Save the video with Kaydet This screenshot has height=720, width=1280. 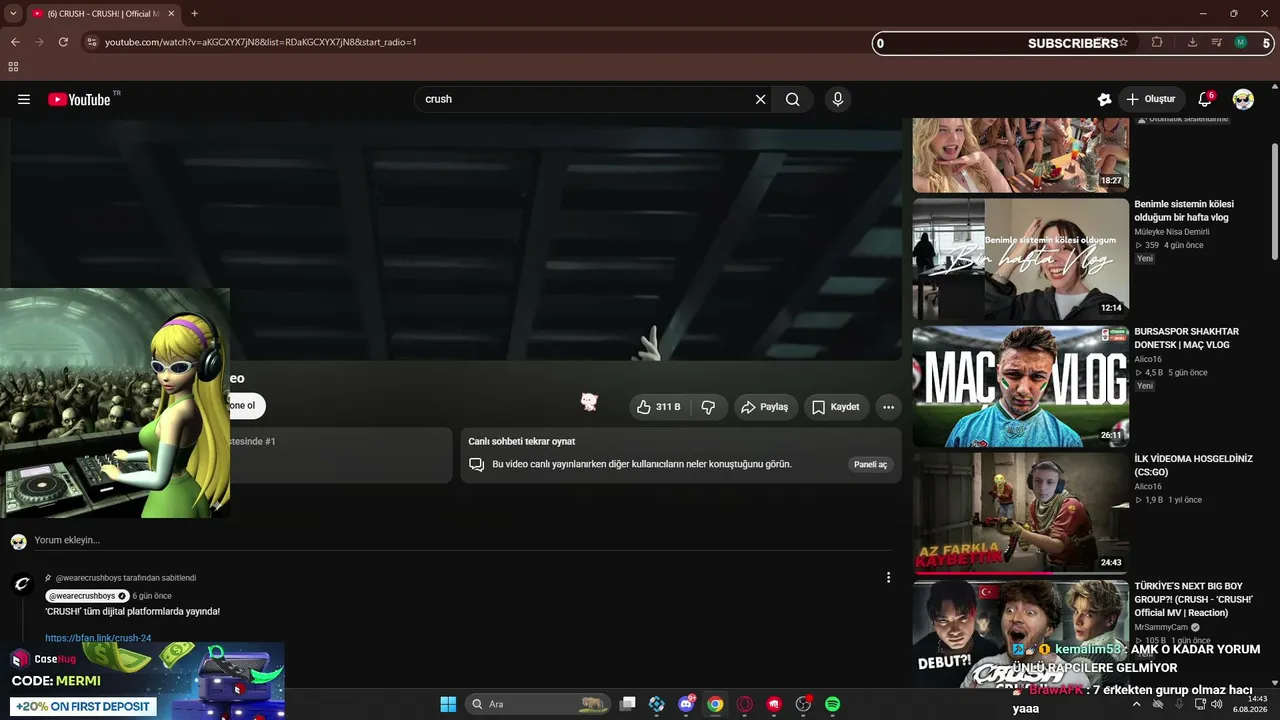tap(836, 407)
